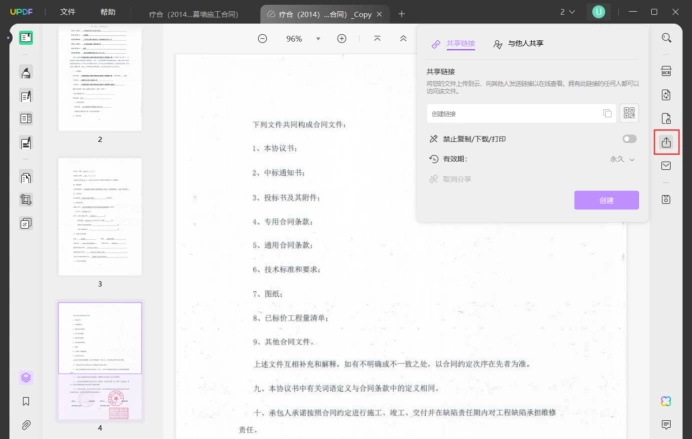
Task: Add a new tab with plus
Action: pos(402,14)
